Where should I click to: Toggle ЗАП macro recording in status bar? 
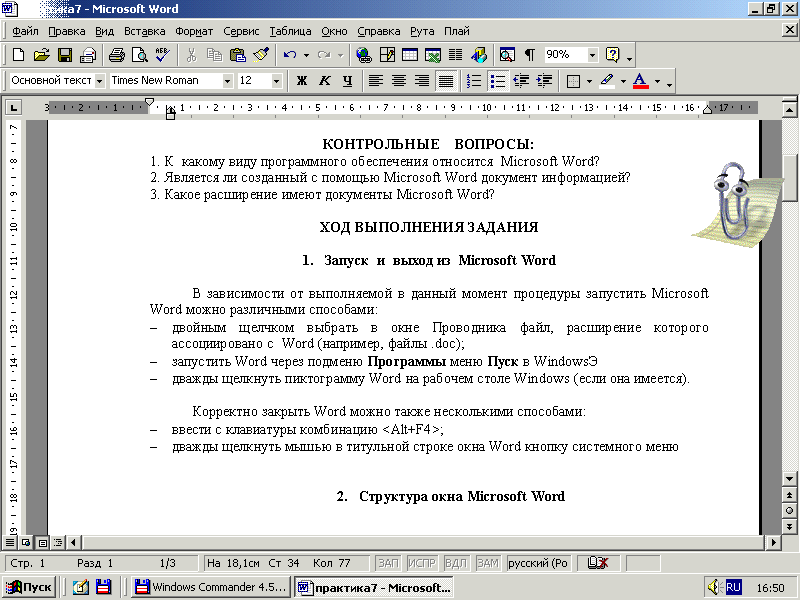pos(388,563)
